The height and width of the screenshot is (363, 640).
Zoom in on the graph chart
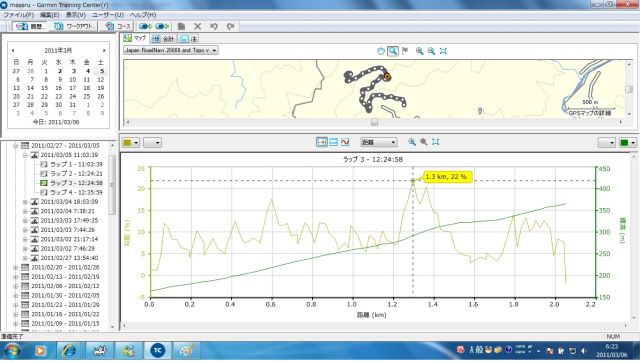click(412, 142)
